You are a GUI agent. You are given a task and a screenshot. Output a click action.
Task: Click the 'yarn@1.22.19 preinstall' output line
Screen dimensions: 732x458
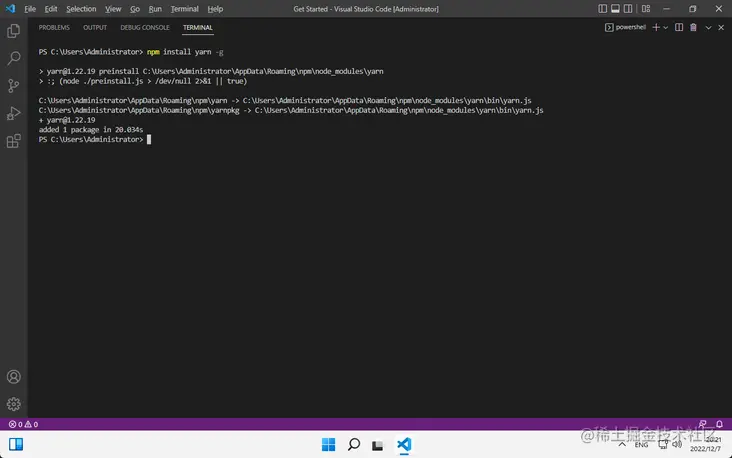[x=211, y=71]
